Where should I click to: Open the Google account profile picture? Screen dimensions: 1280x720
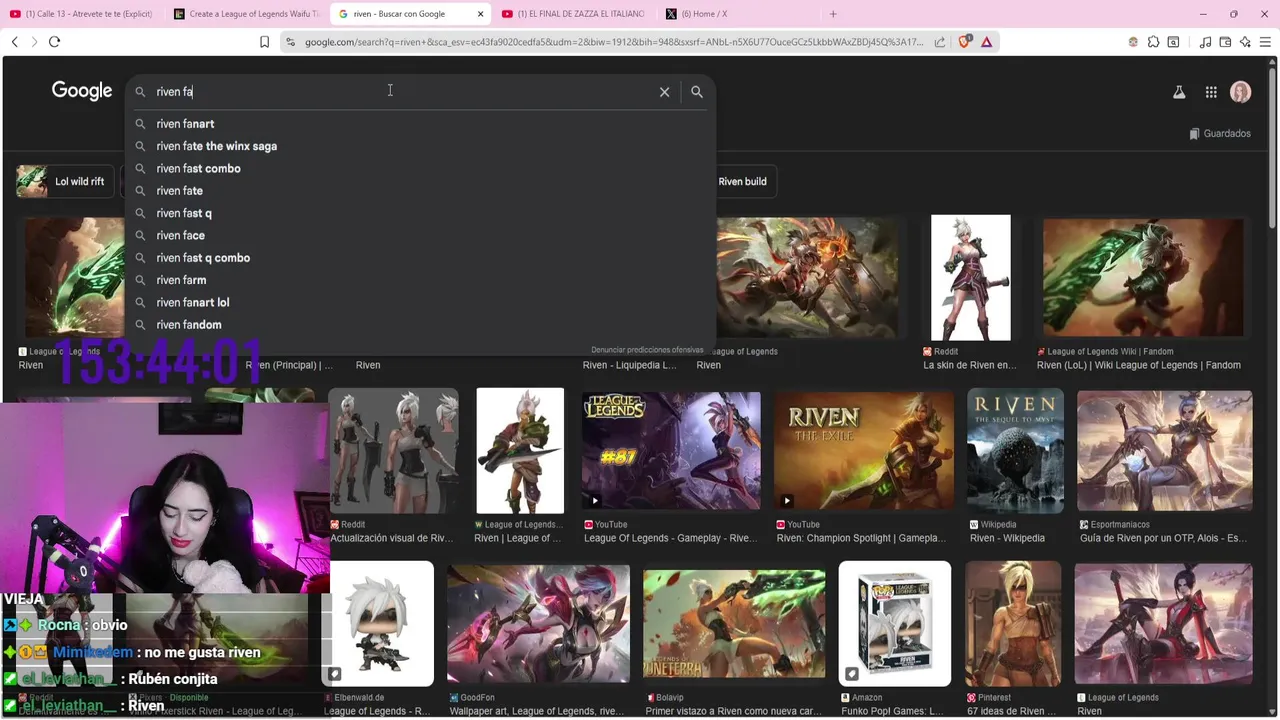tap(1241, 92)
